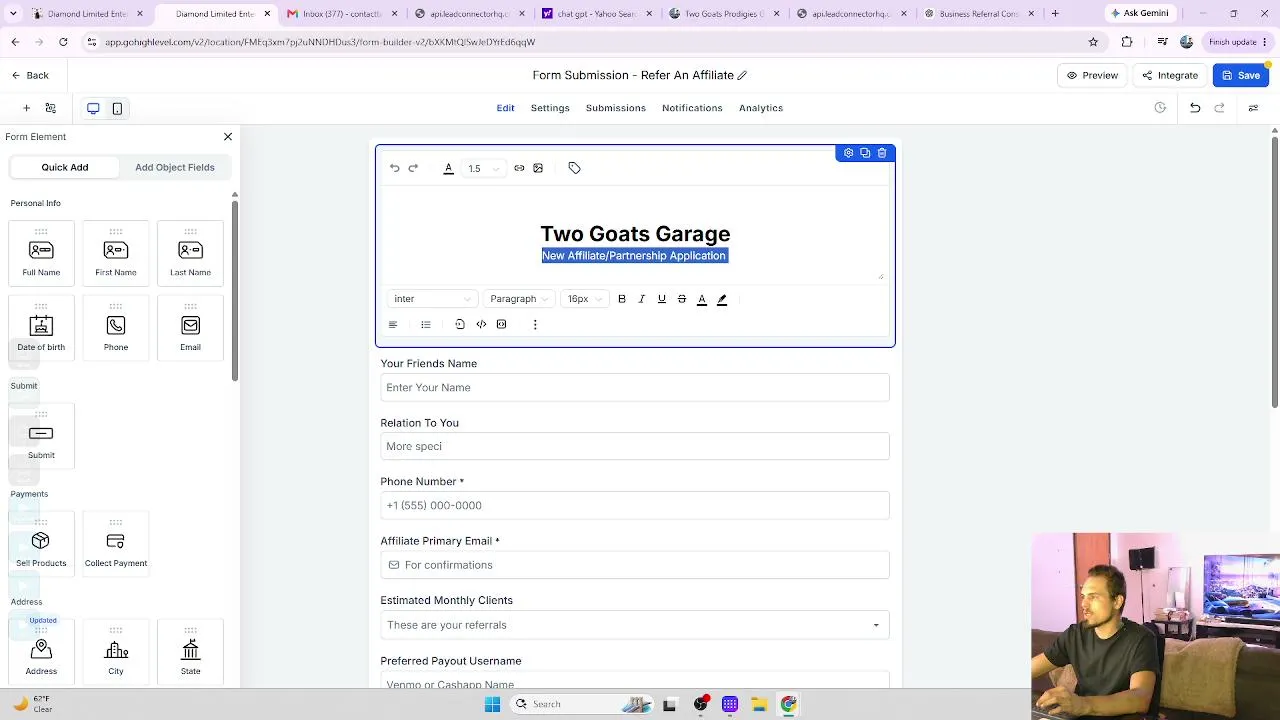The image size is (1280, 720).
Task: Select the Quick Add tab
Action: (x=65, y=167)
